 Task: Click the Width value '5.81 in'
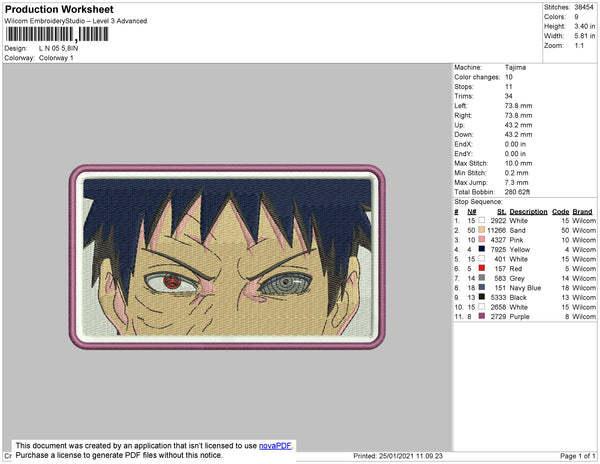click(x=585, y=36)
